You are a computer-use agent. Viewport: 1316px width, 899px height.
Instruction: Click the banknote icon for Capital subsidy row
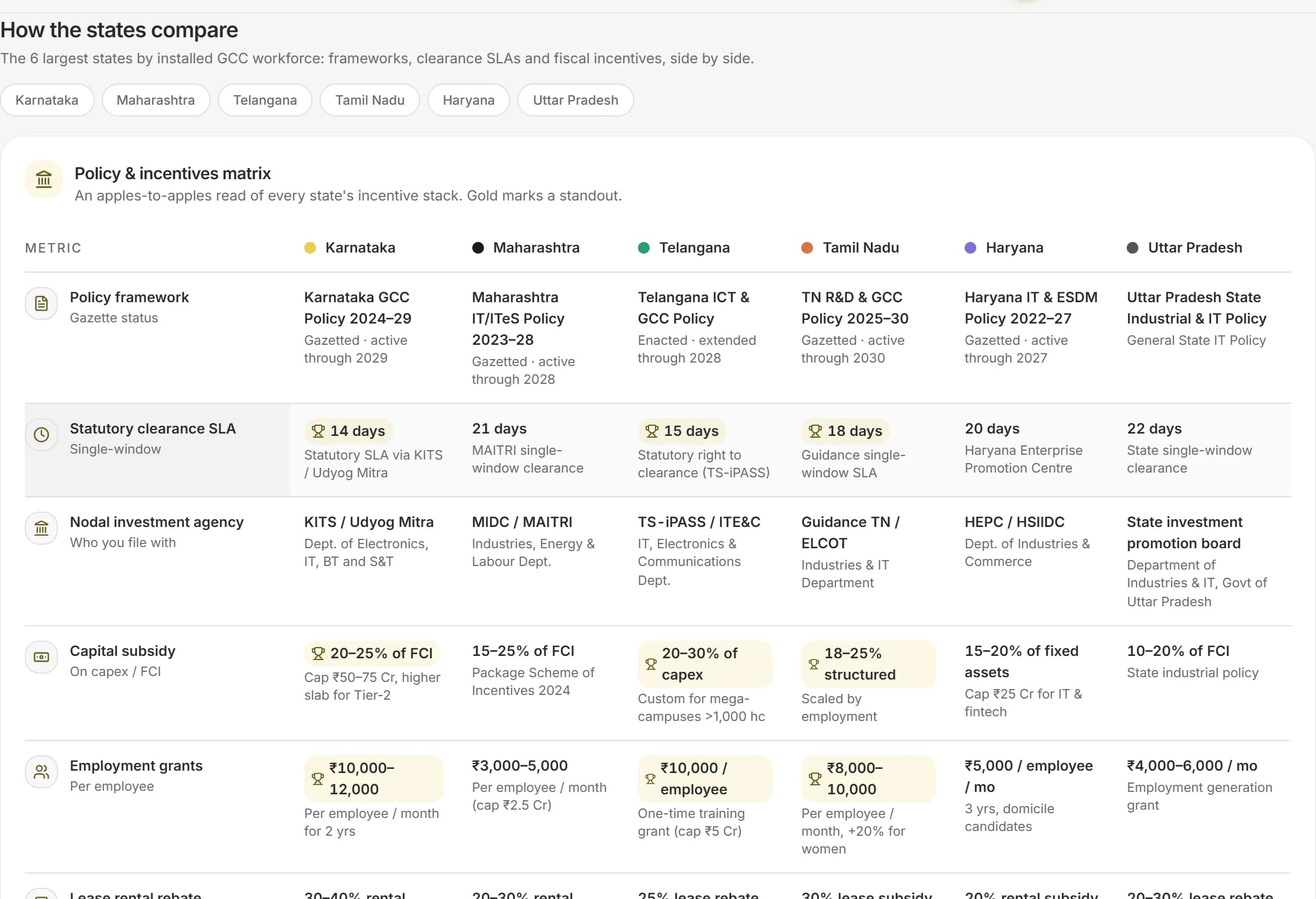click(x=41, y=658)
